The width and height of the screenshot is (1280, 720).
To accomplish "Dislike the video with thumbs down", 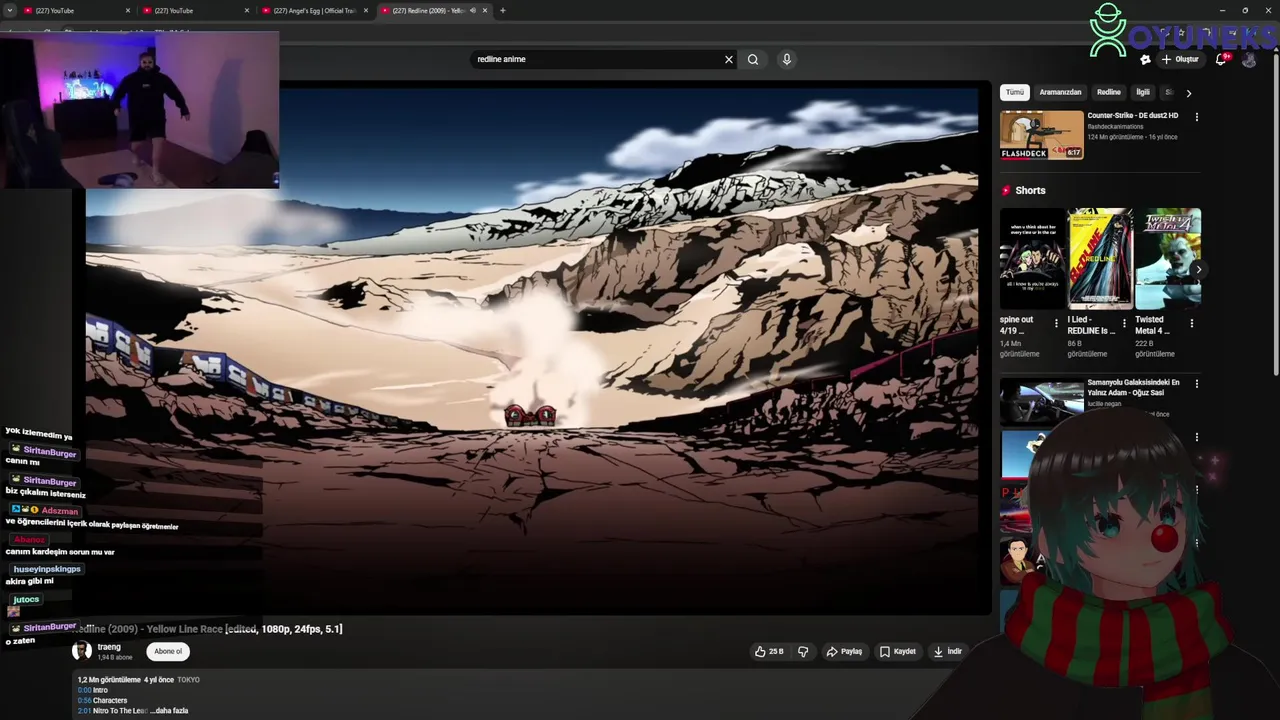I will (803, 651).
